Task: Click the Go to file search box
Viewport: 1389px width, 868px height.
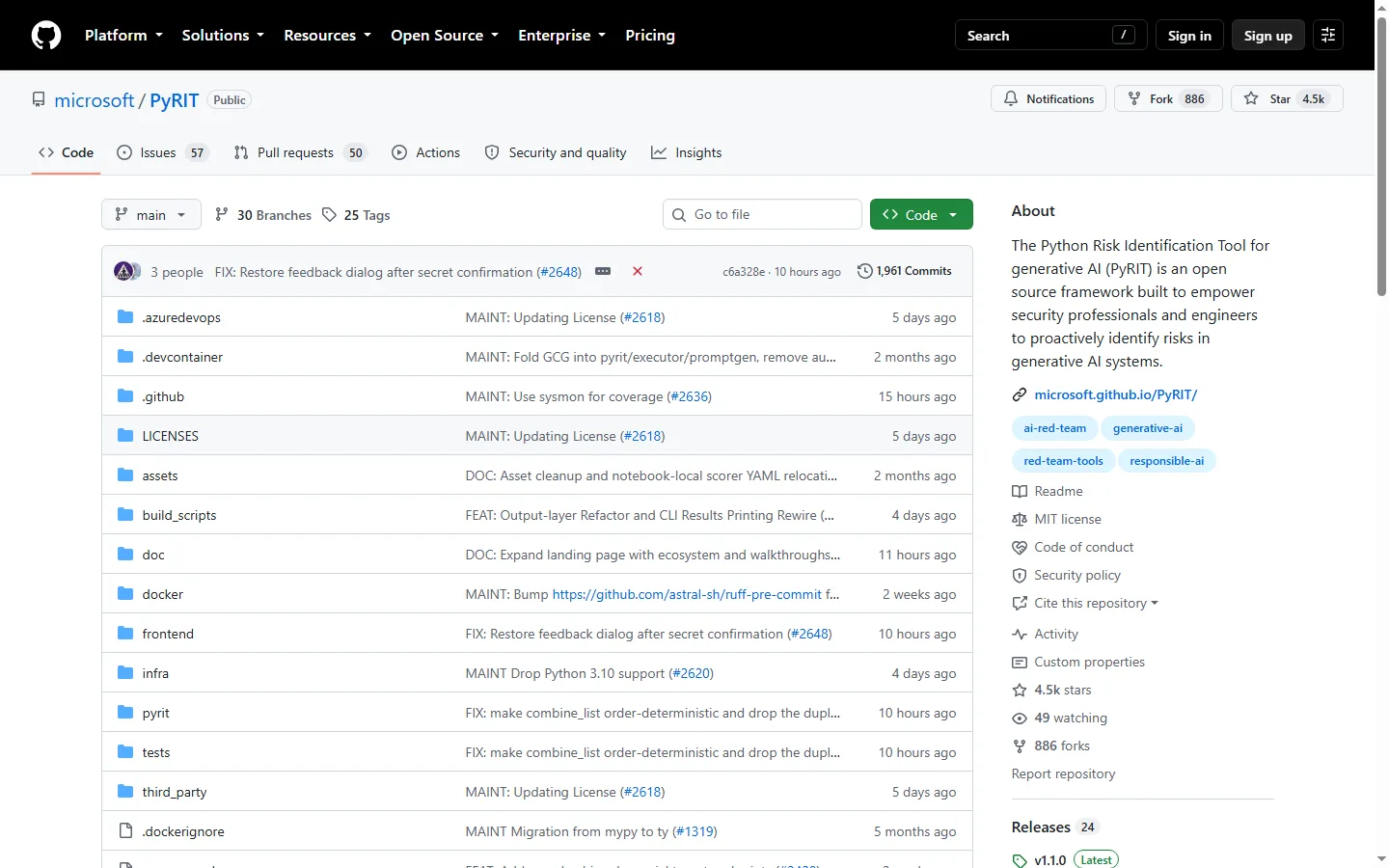Action: (762, 215)
